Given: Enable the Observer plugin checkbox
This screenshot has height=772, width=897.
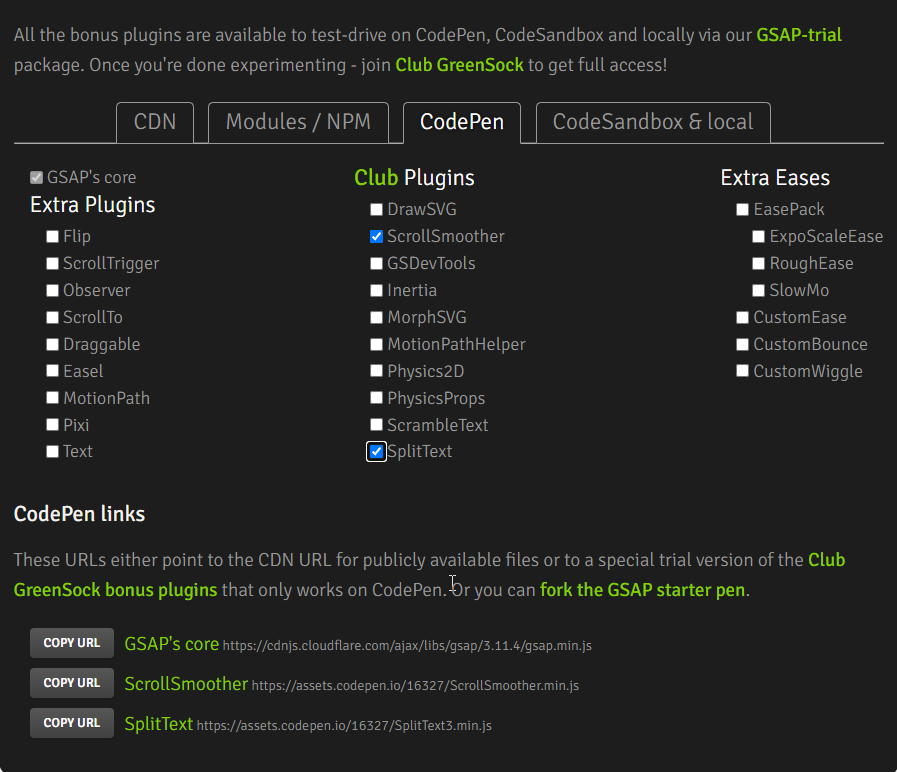Looking at the screenshot, I should pyautogui.click(x=53, y=290).
